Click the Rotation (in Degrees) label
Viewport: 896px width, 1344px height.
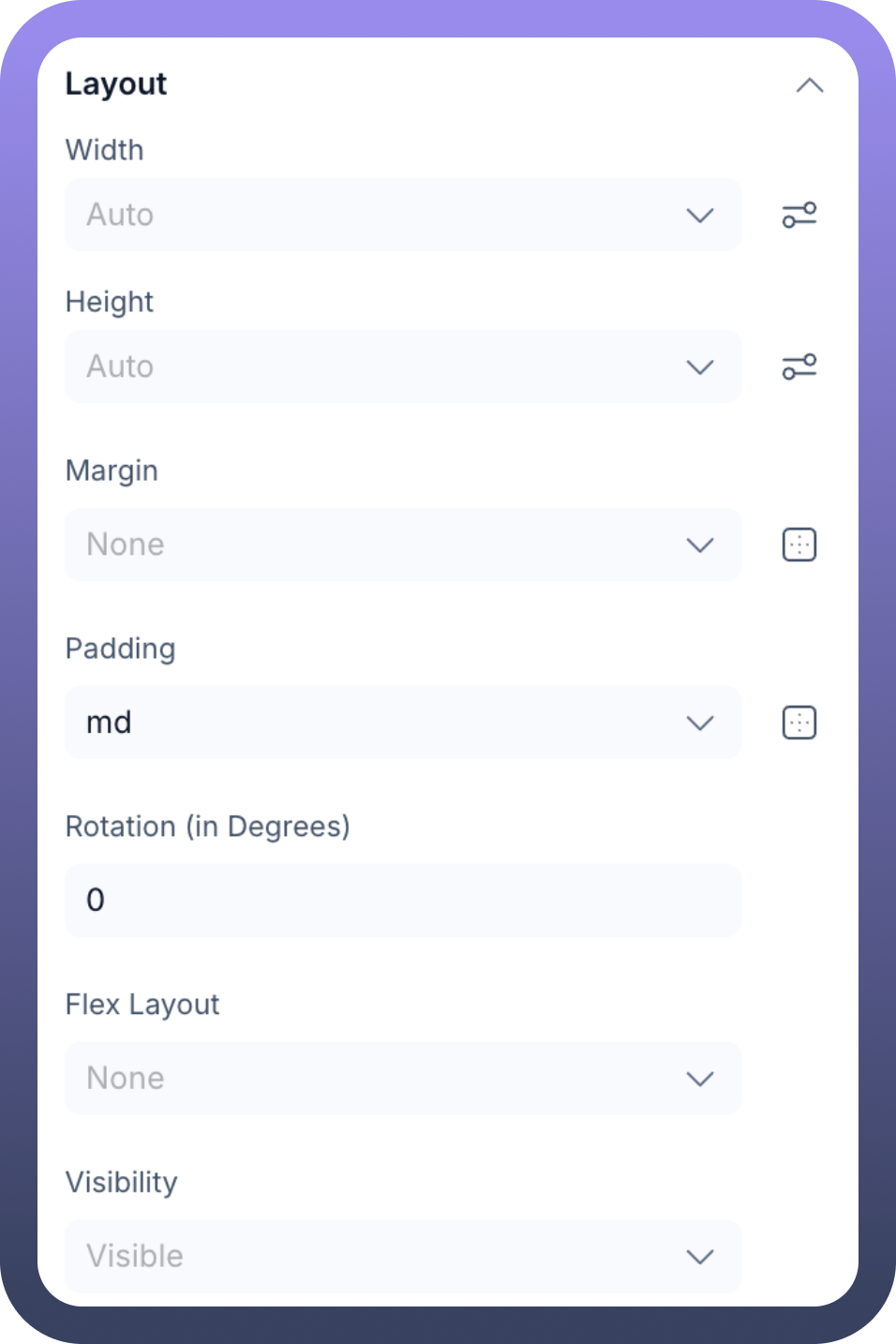tap(207, 827)
